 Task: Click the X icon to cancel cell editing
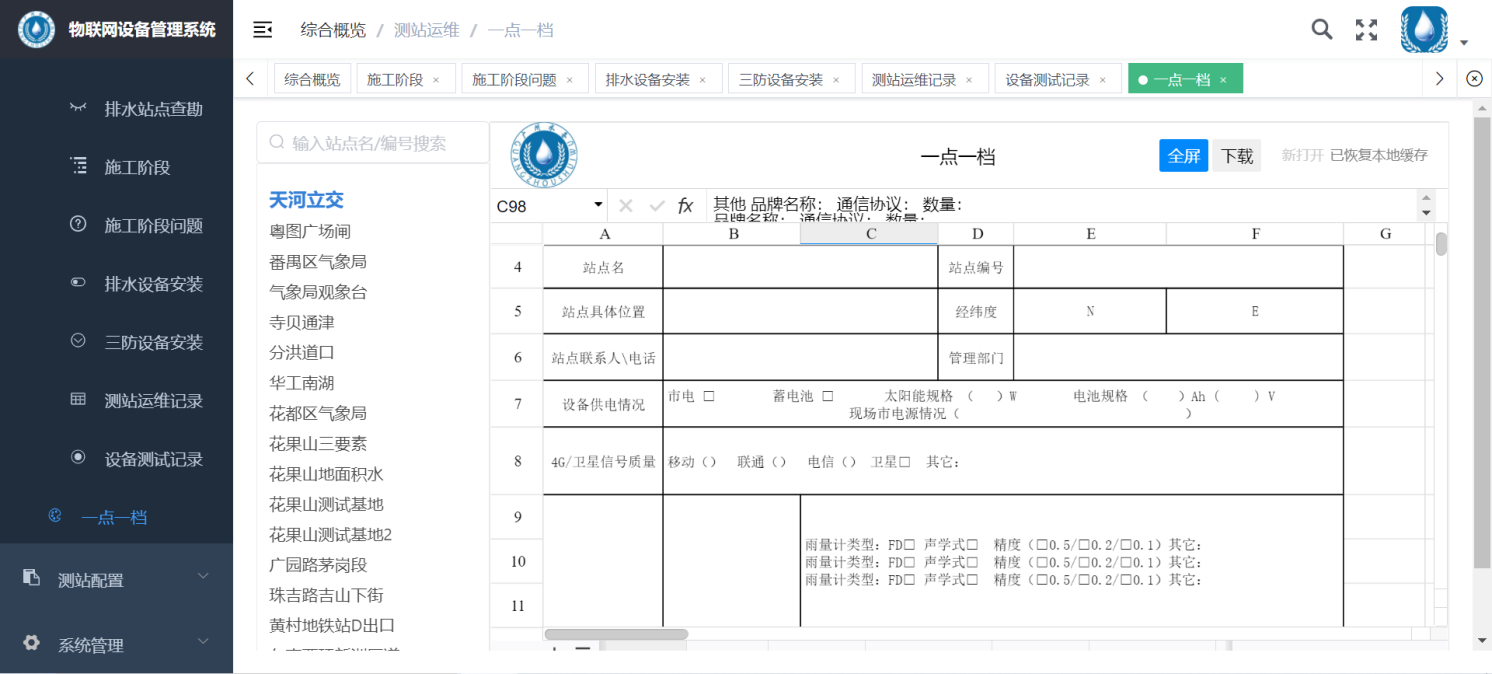(x=625, y=205)
